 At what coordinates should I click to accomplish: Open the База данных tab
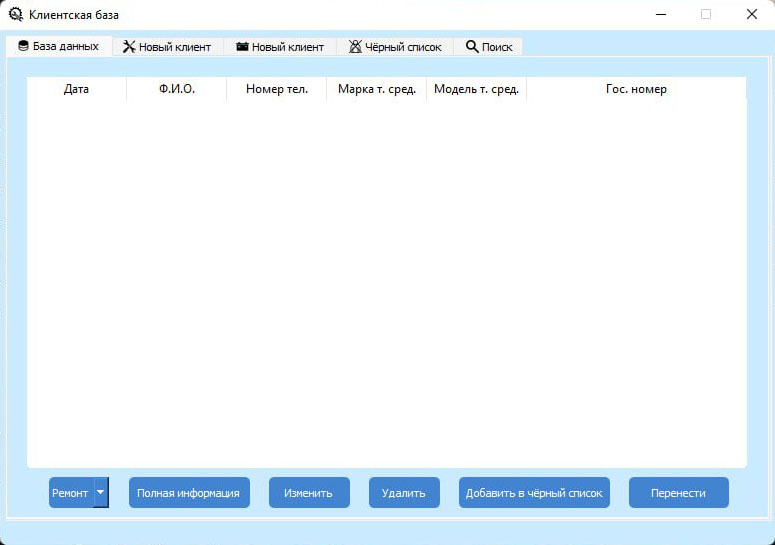[59, 46]
